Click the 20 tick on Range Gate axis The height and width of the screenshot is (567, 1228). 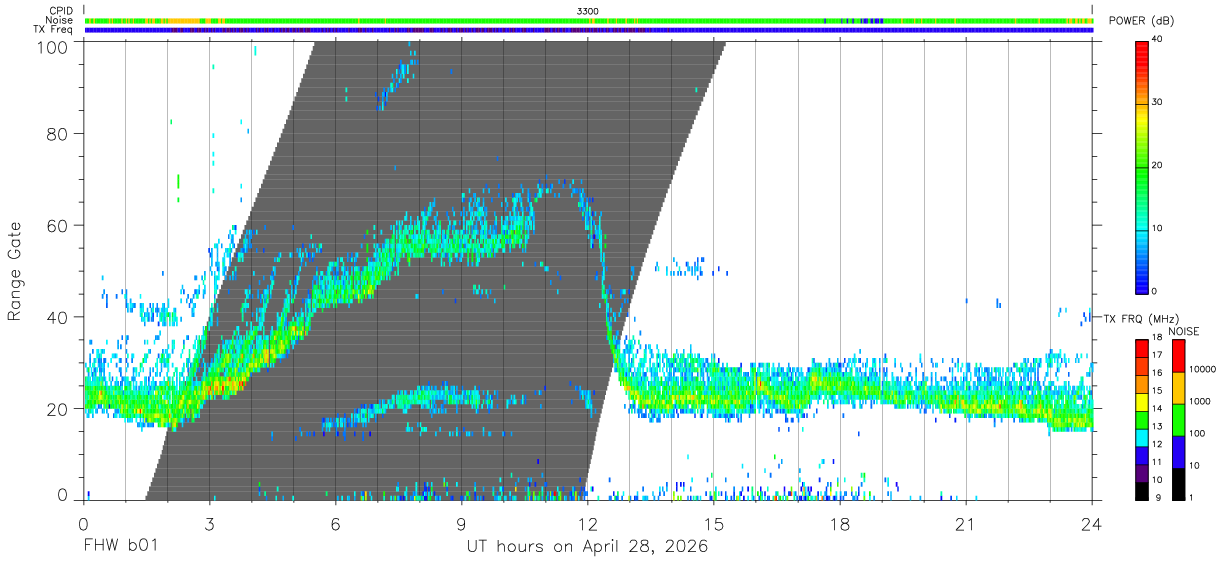(57, 409)
